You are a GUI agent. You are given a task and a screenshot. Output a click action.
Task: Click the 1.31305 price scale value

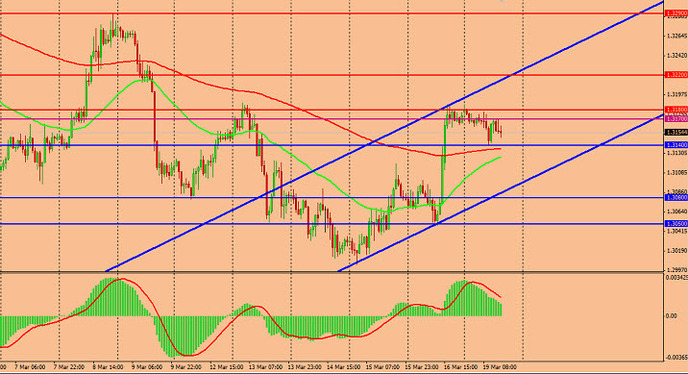click(677, 153)
